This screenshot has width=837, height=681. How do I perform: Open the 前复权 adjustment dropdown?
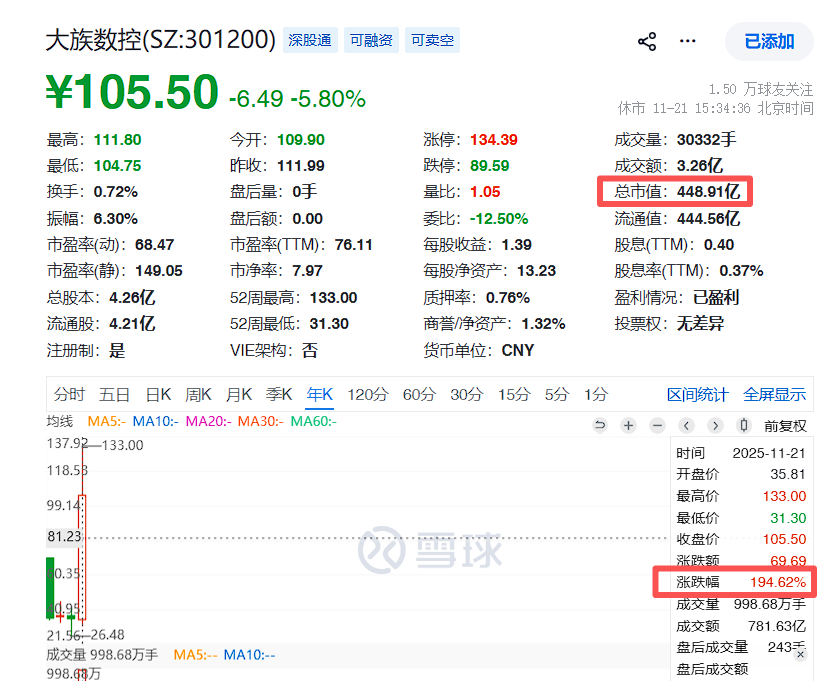pos(785,426)
